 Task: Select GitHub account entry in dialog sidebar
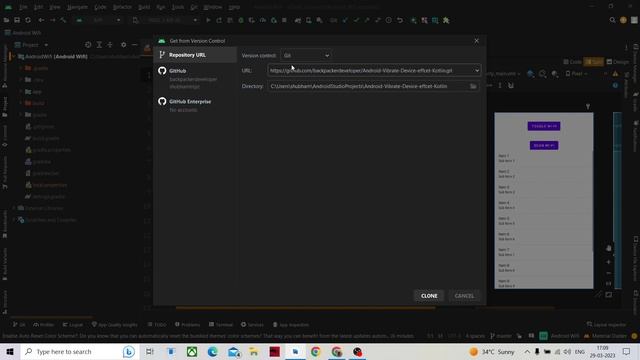(x=195, y=78)
